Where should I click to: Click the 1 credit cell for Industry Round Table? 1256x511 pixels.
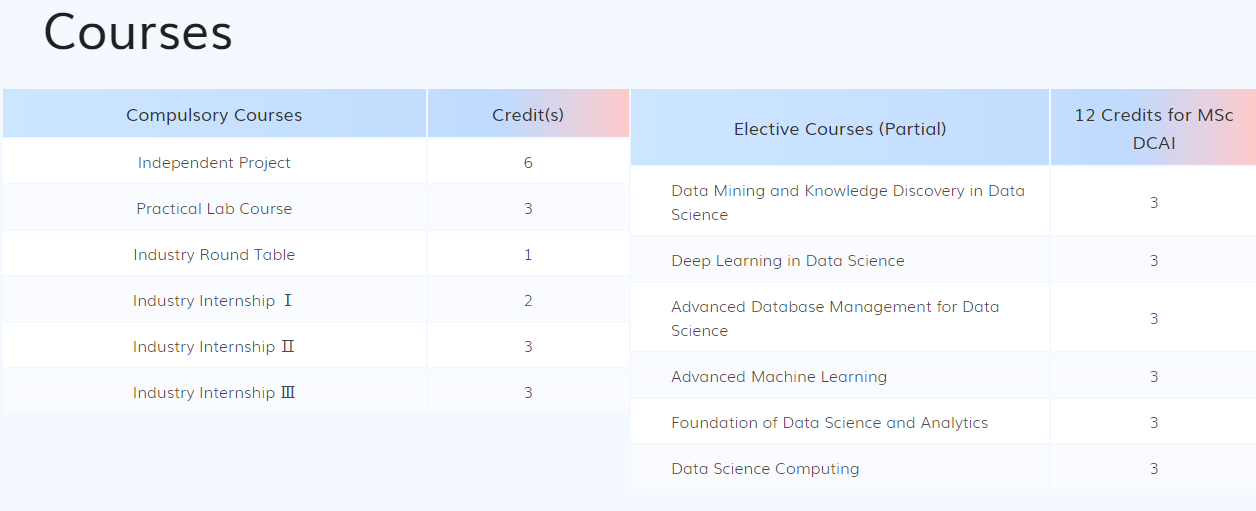[528, 254]
